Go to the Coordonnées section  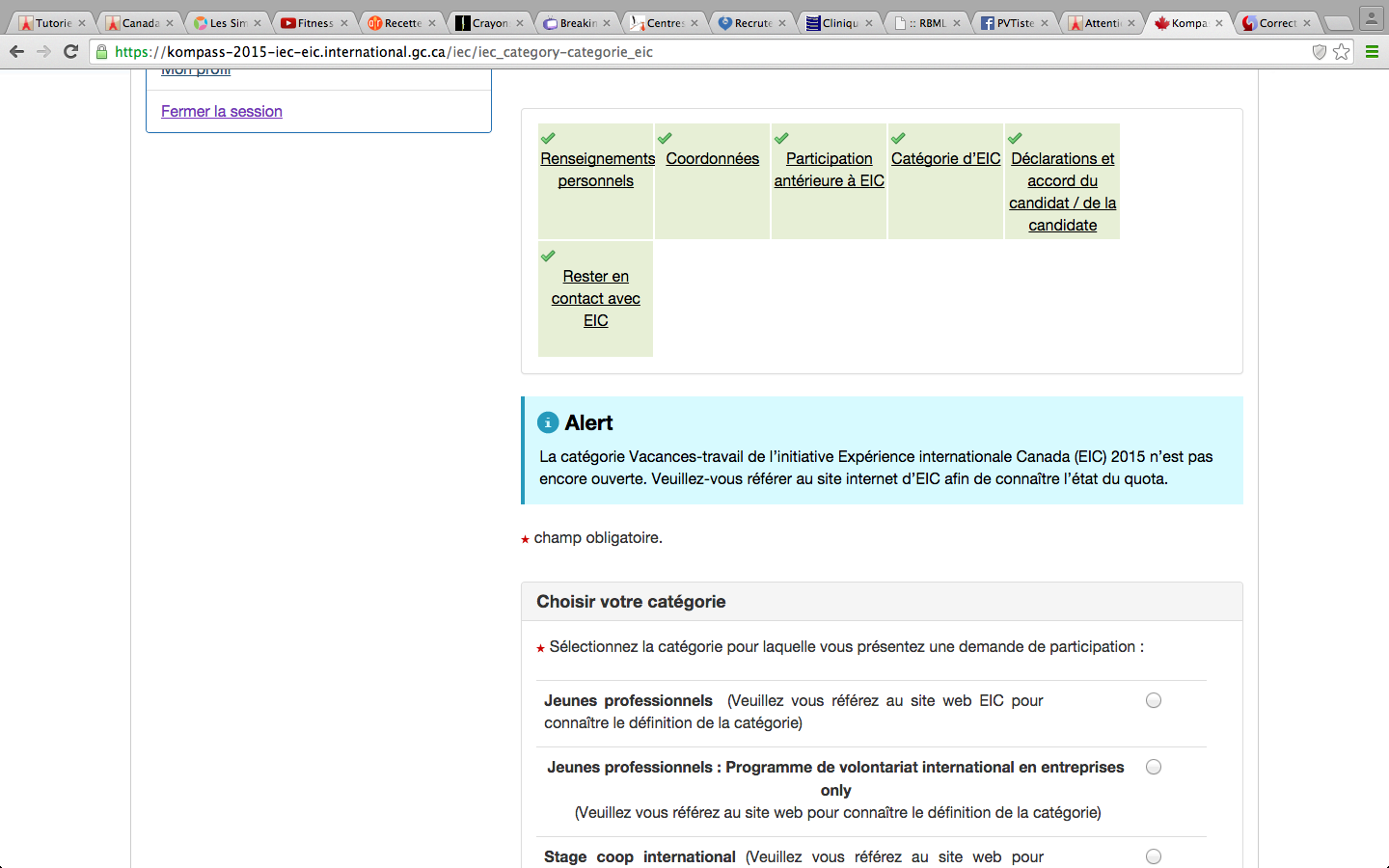712,159
